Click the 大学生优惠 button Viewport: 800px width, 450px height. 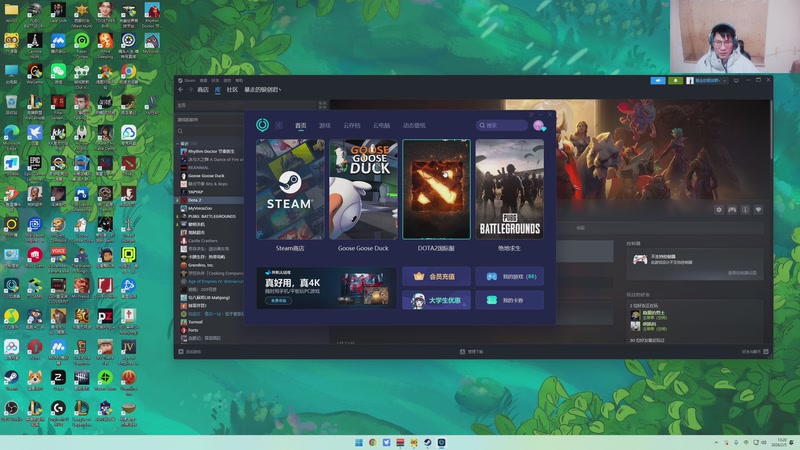pyautogui.click(x=436, y=300)
